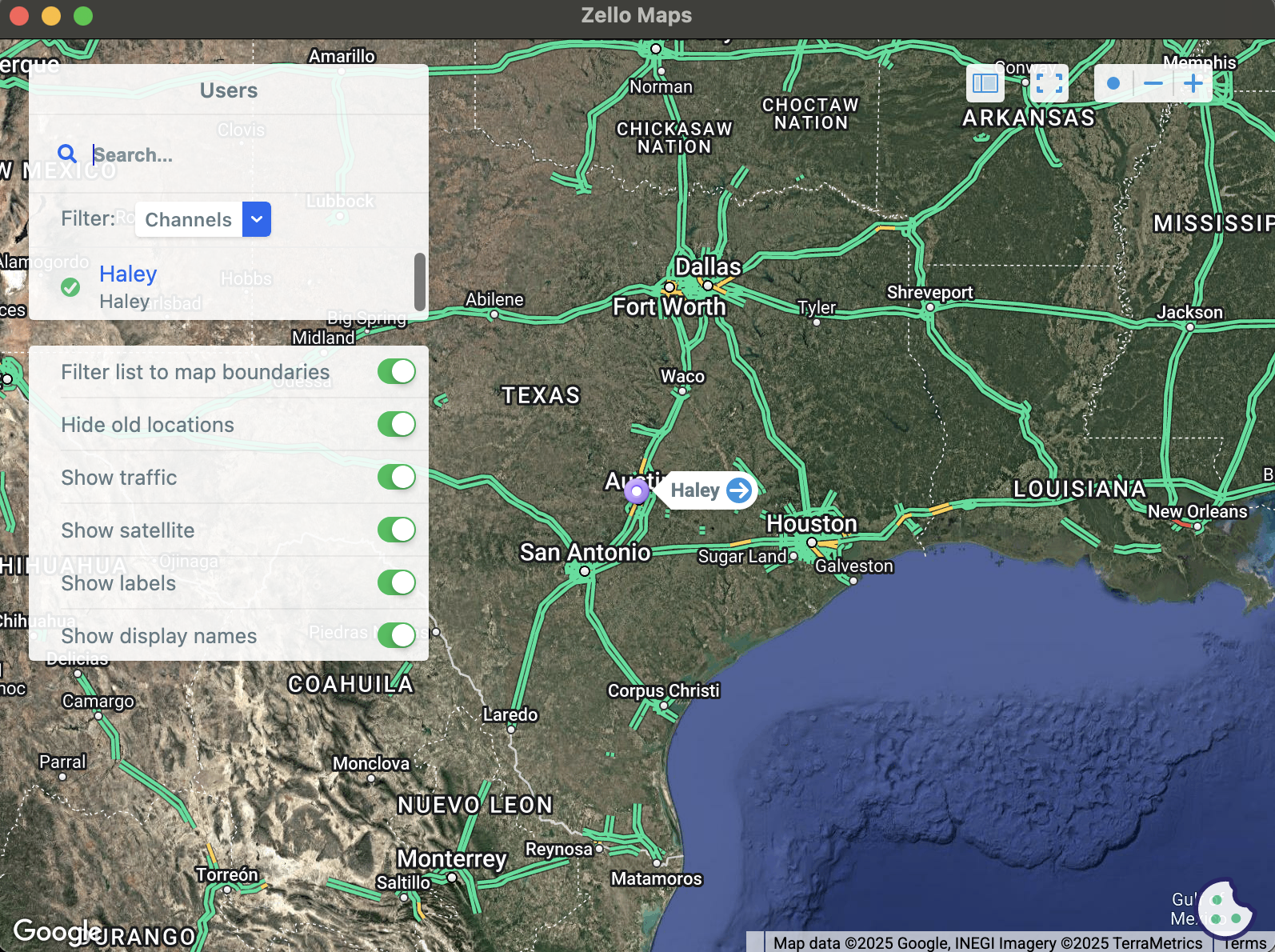Screen dimensions: 1275x952
Task: Click the Houston city label
Action: pos(812,523)
